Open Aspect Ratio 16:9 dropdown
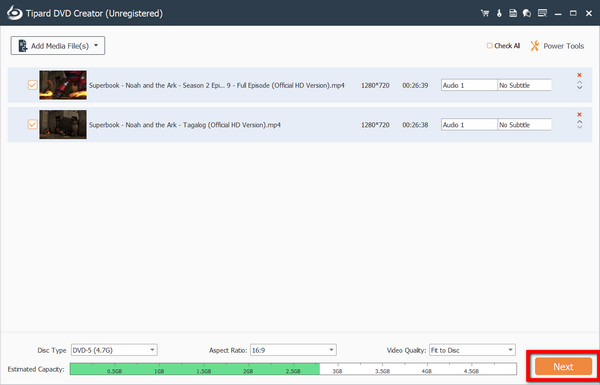Viewport: 600px width, 385px height. pos(293,350)
